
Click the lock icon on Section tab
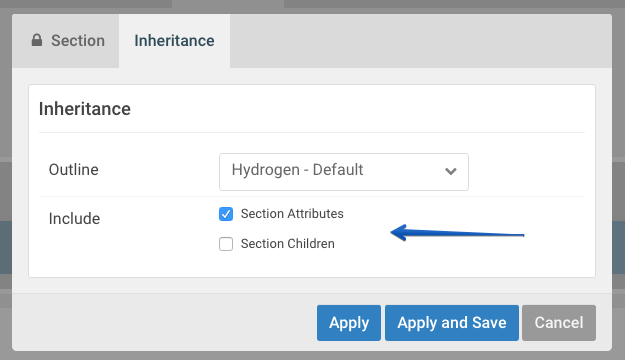click(37, 40)
